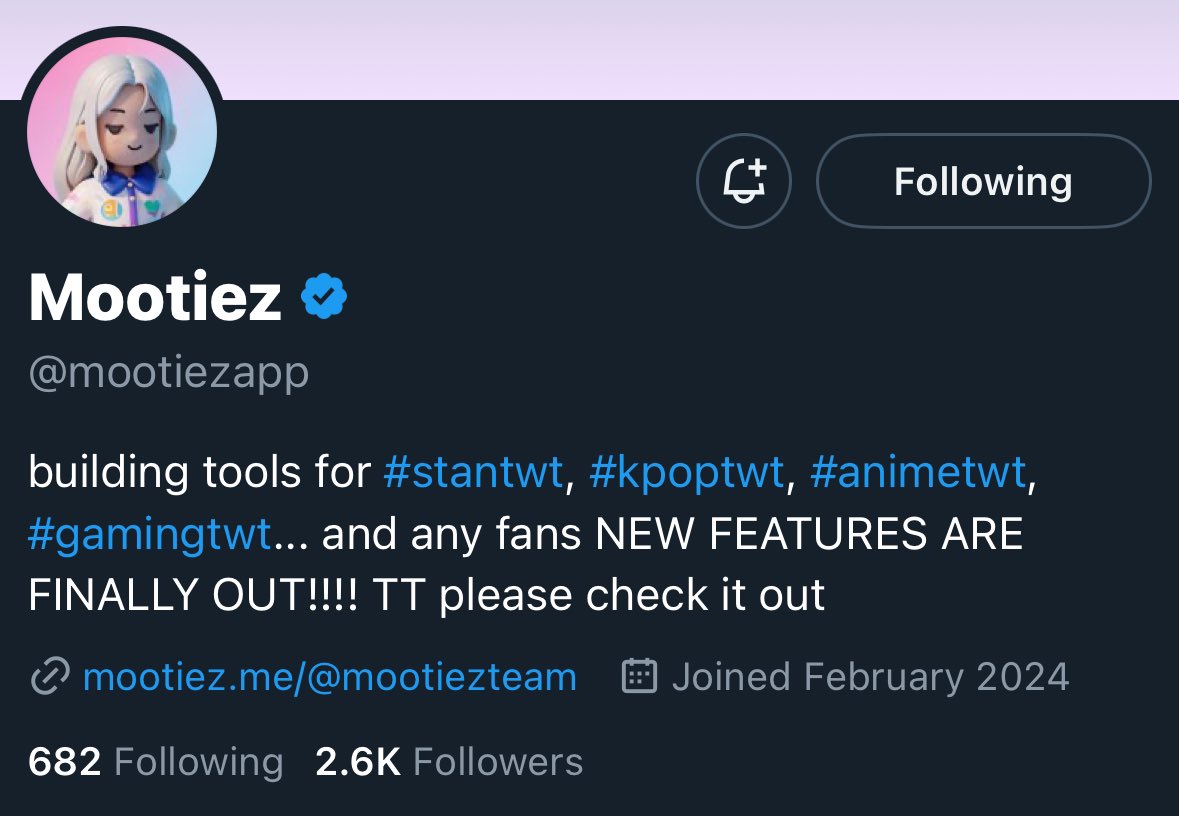Click the Followers label
The height and width of the screenshot is (816, 1179).
(x=498, y=762)
